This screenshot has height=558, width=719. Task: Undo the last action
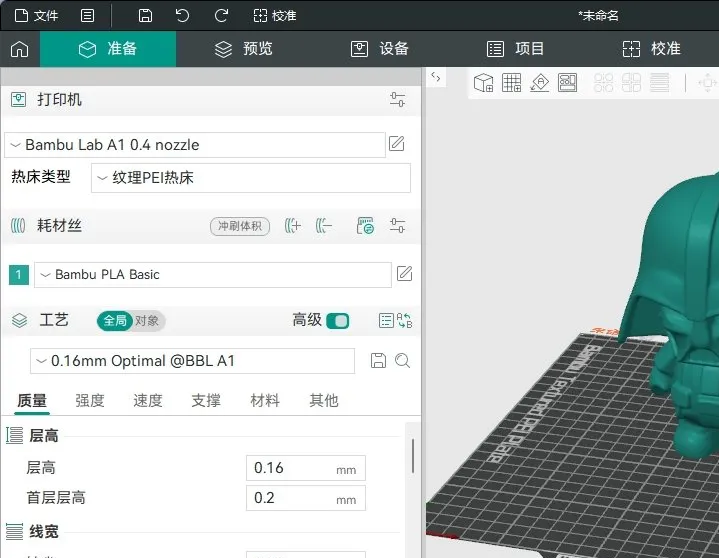[x=183, y=16]
